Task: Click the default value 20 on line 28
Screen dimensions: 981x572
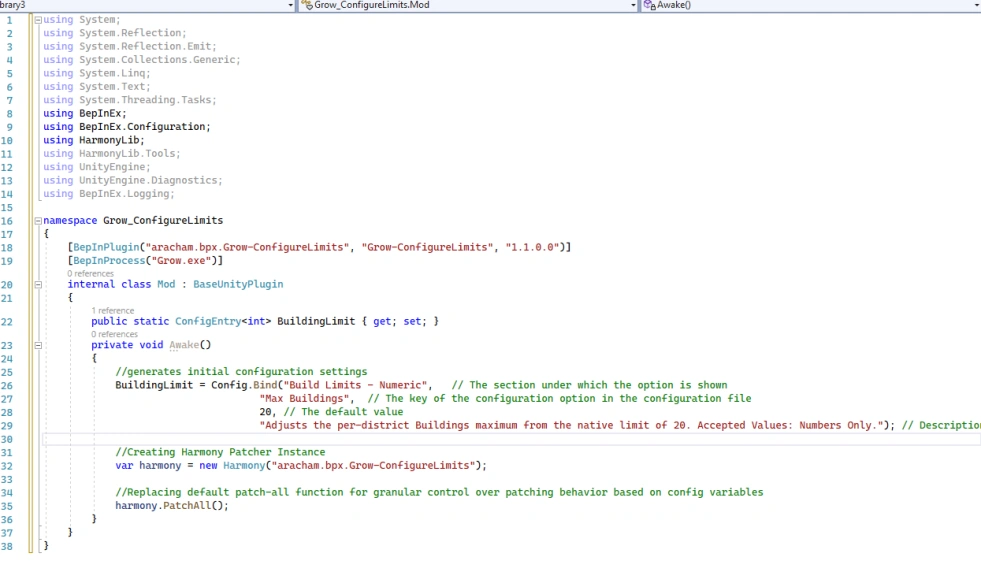Action: pyautogui.click(x=265, y=412)
